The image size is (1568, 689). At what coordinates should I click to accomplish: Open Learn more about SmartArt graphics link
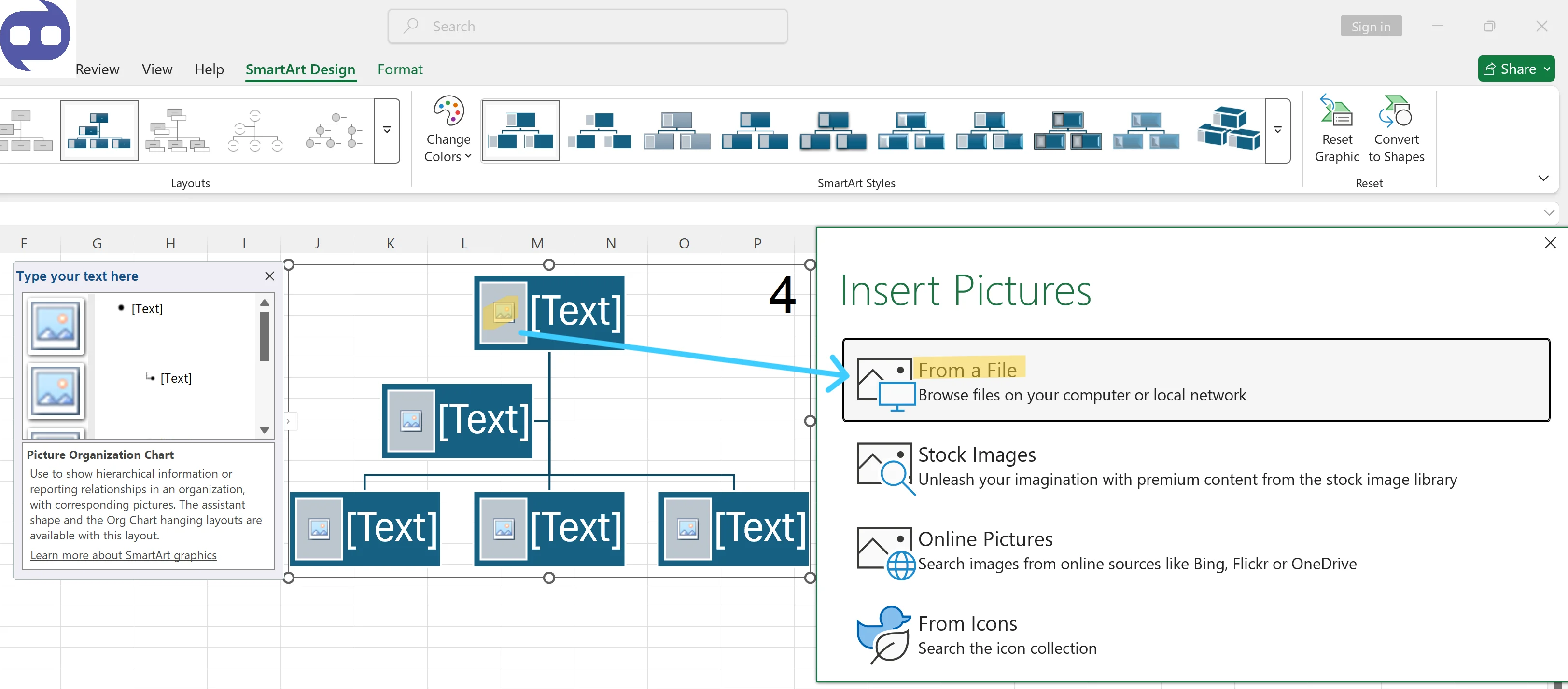124,555
